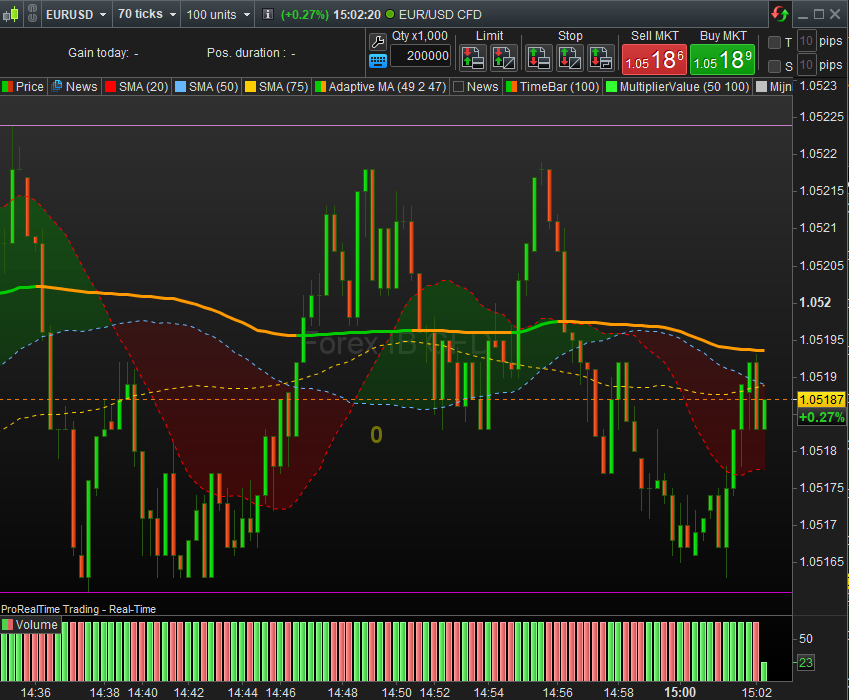
Task: Toggle the chart link chain icon
Action: [x=32, y=14]
